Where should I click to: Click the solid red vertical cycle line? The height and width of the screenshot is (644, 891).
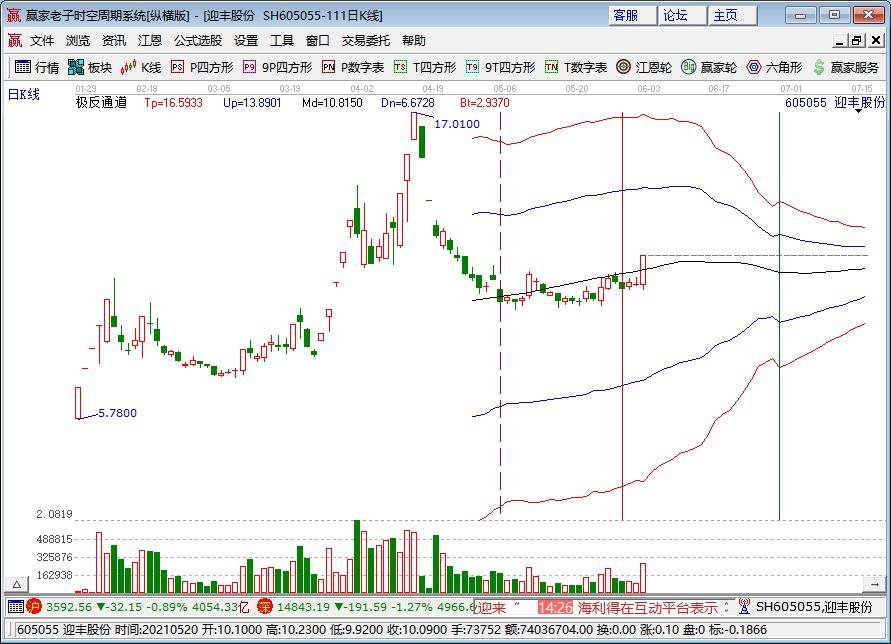point(623,316)
